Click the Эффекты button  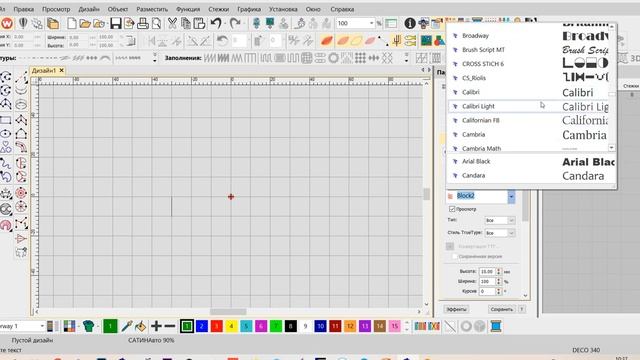coord(456,309)
